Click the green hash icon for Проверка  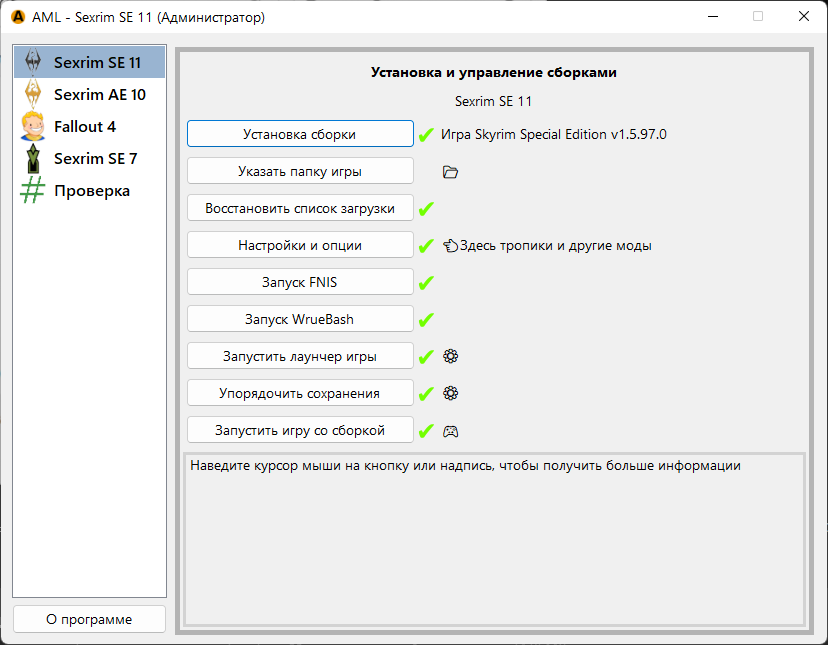(33, 191)
